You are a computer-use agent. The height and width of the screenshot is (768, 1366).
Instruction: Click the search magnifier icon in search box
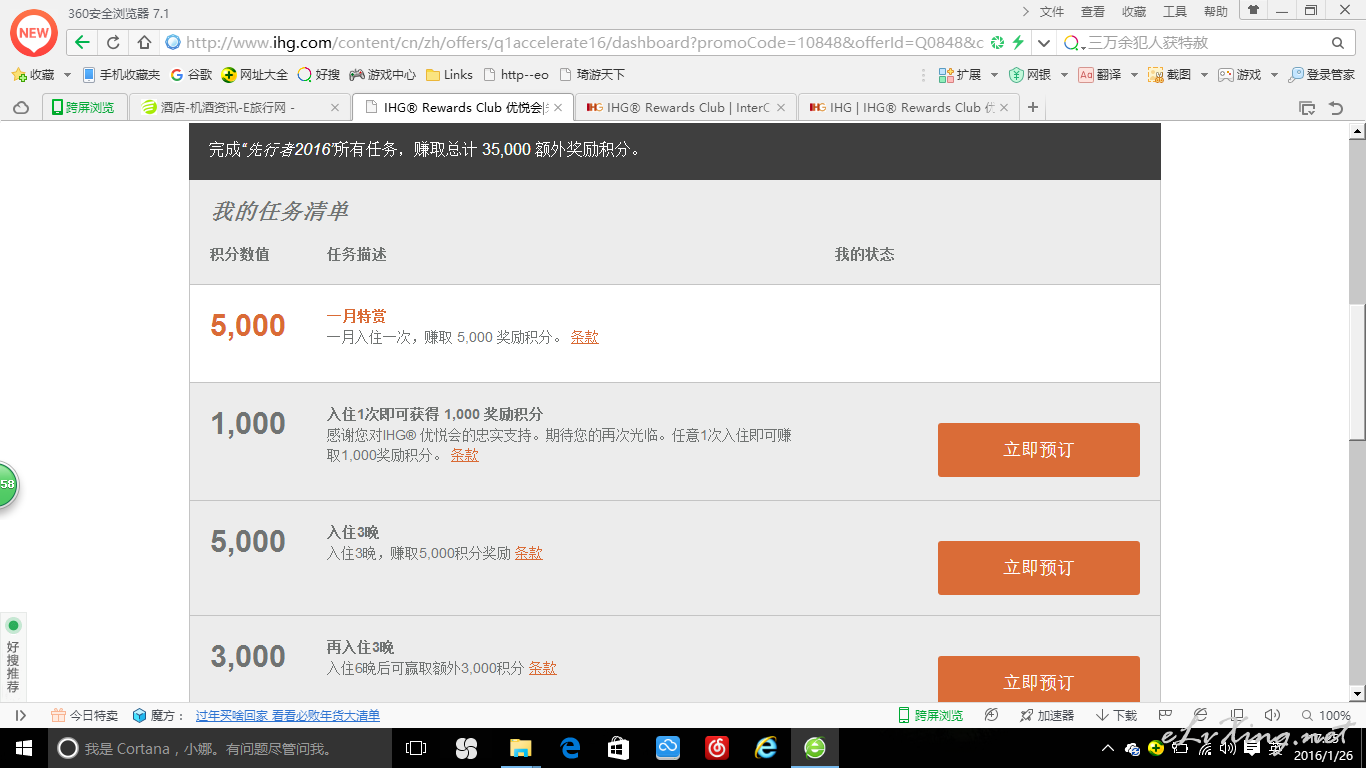tap(1338, 43)
